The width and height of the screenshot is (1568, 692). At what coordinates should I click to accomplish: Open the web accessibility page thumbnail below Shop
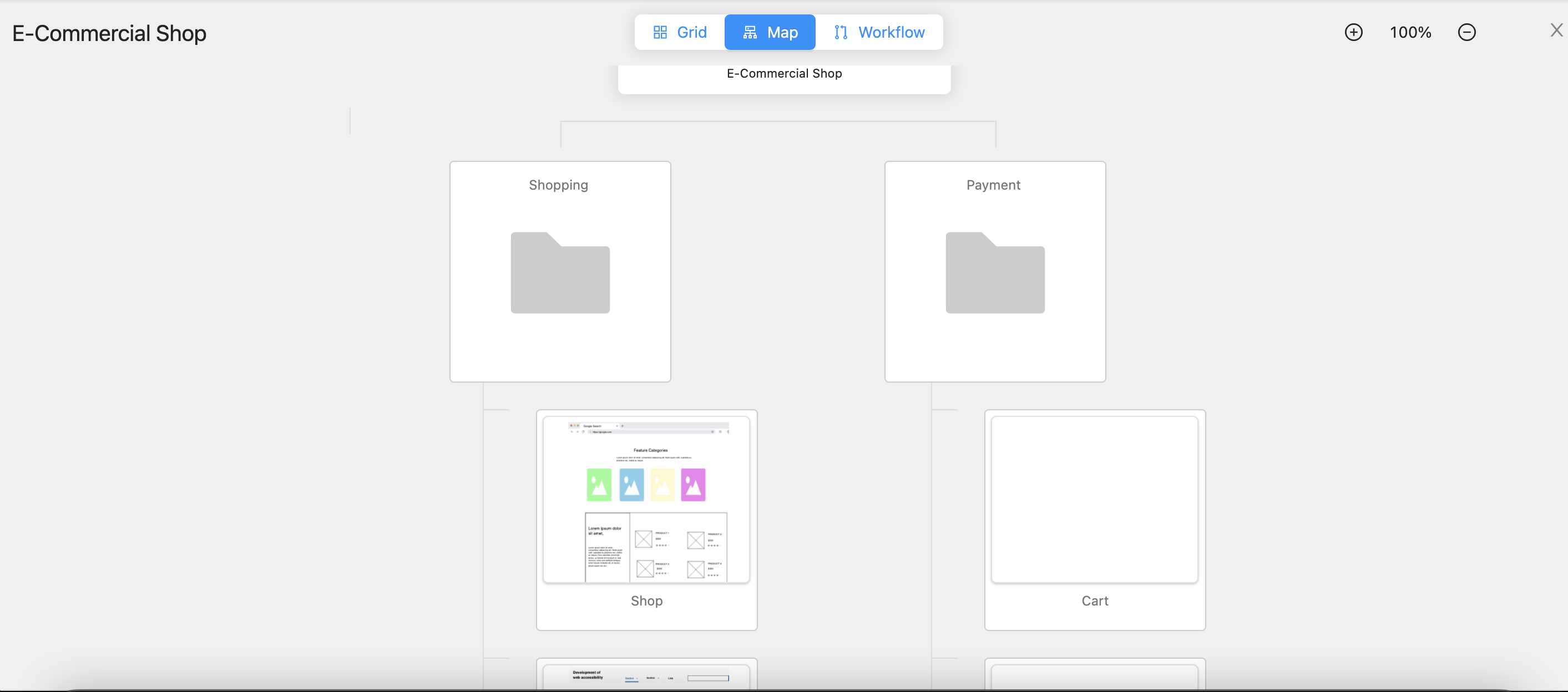tap(646, 675)
